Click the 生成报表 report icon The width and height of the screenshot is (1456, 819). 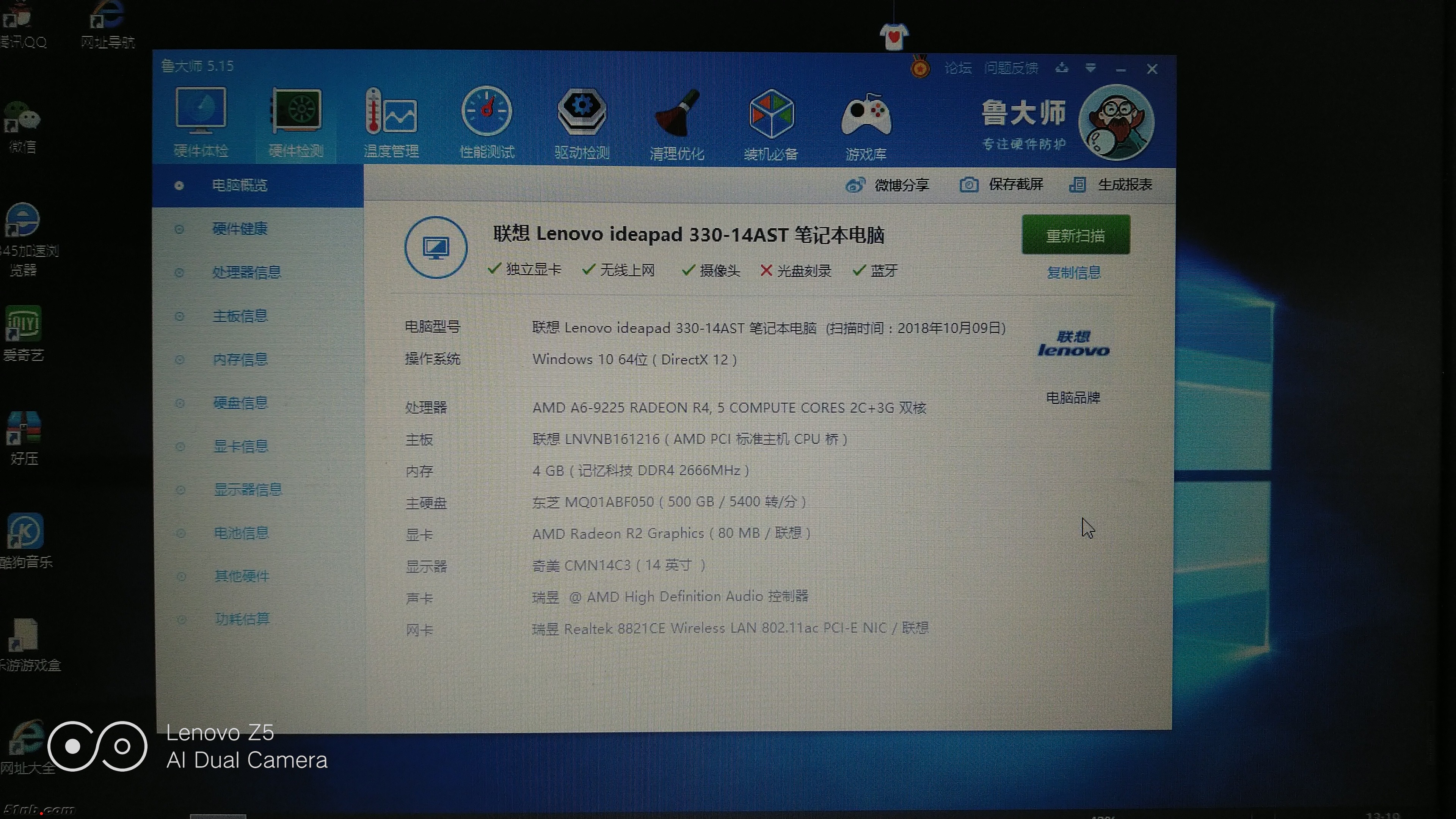point(1077,185)
